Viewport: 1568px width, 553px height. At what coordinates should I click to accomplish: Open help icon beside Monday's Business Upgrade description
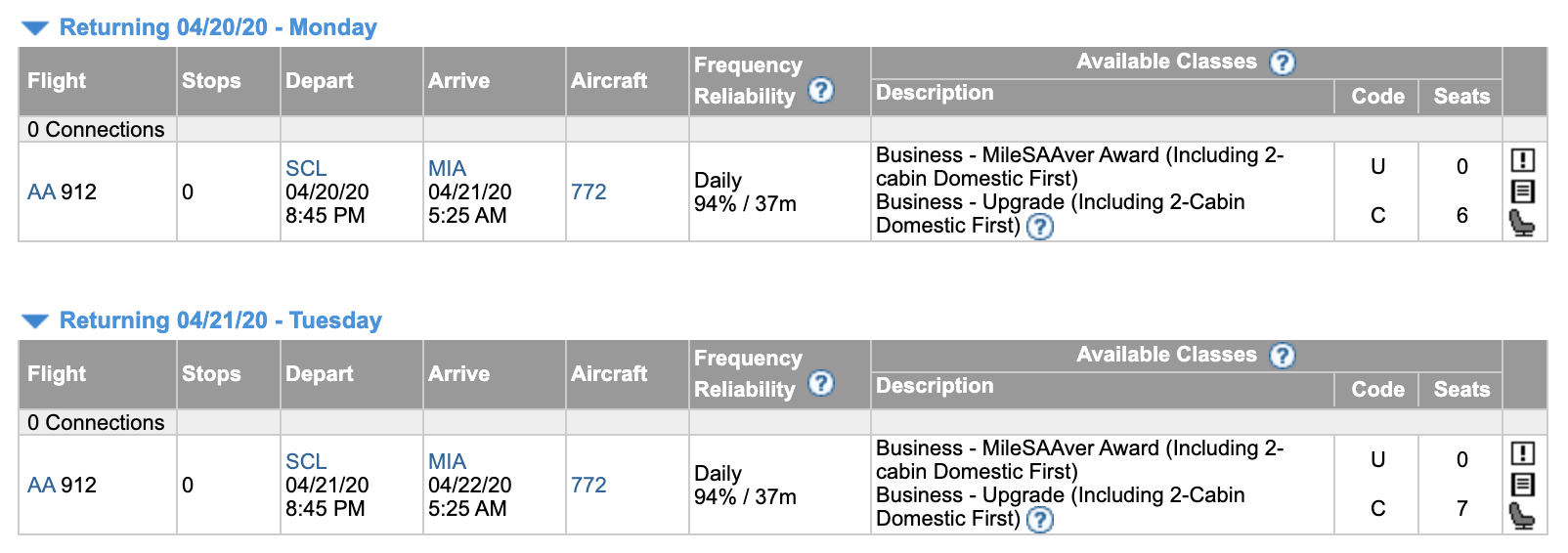click(x=1040, y=227)
